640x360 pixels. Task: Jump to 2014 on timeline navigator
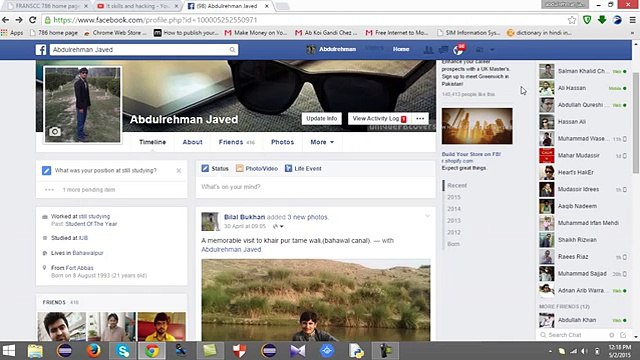pyautogui.click(x=454, y=209)
